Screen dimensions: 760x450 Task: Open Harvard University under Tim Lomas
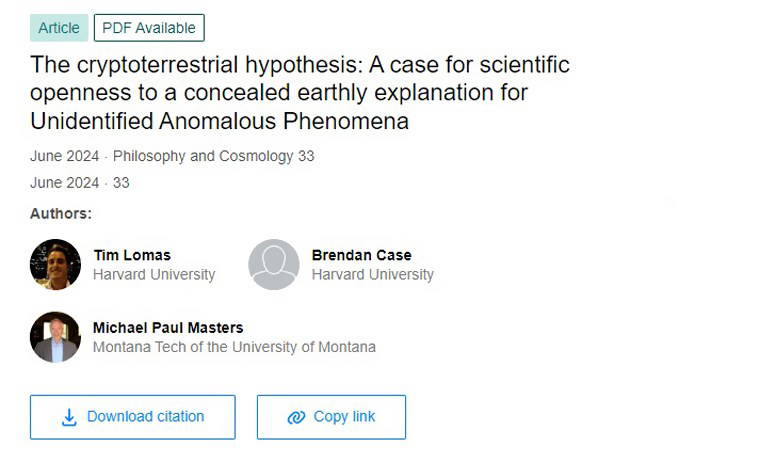point(154,274)
